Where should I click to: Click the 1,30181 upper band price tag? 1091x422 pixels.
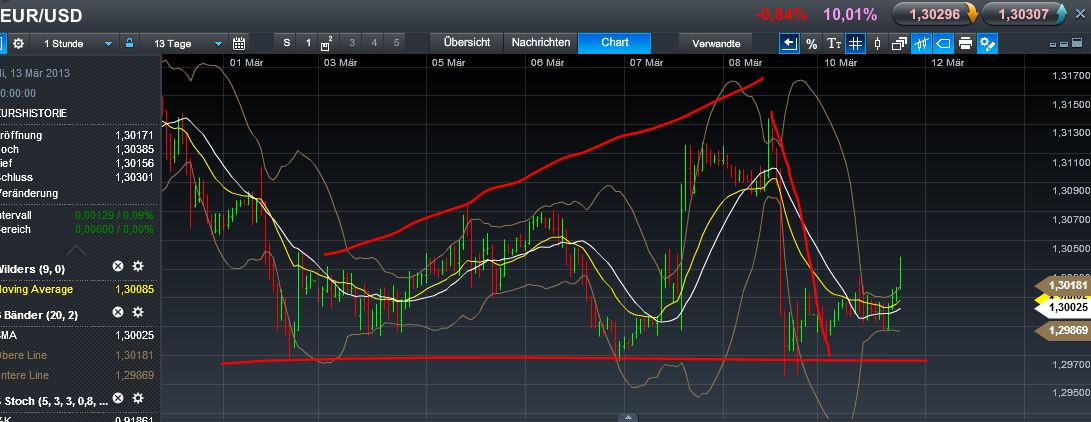click(x=1063, y=285)
